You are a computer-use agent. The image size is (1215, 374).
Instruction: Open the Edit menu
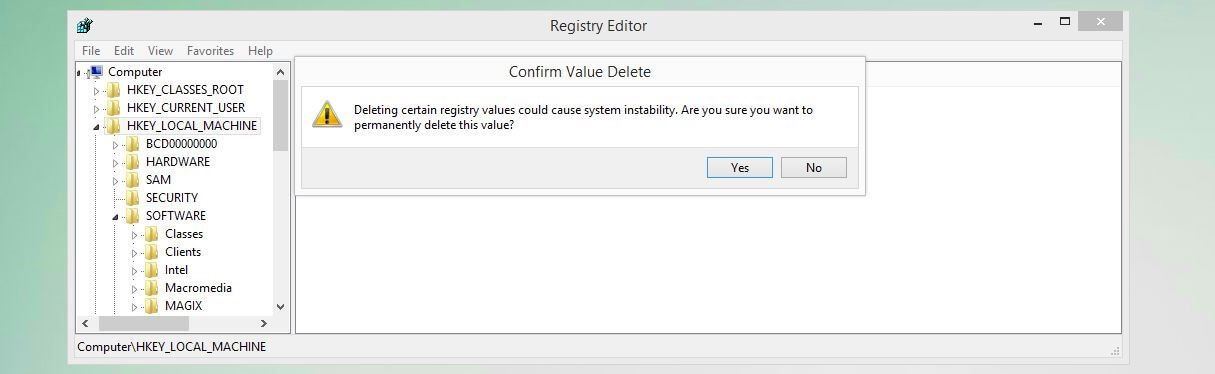point(124,51)
